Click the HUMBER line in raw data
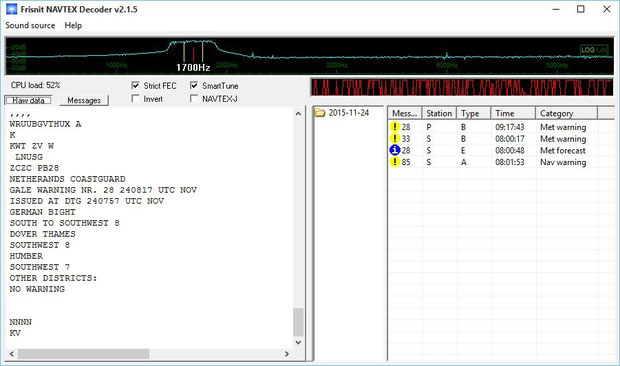The width and height of the screenshot is (620, 366). click(26, 256)
